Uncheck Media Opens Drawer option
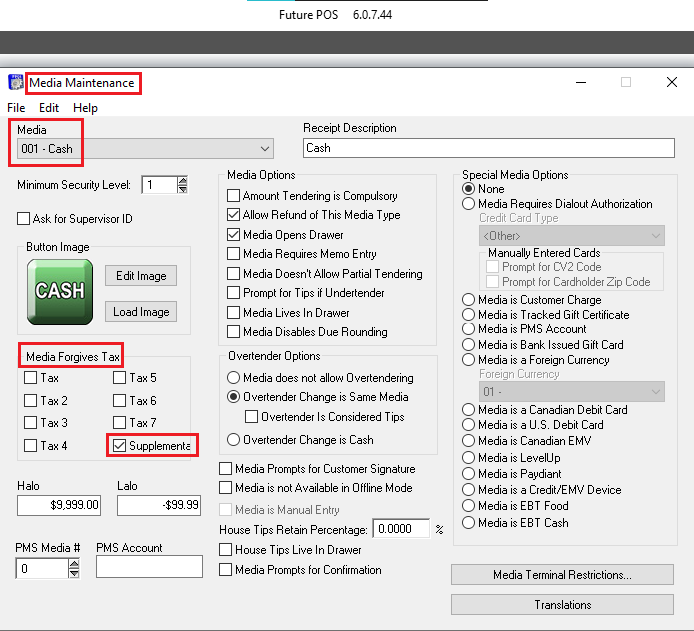 tap(234, 234)
